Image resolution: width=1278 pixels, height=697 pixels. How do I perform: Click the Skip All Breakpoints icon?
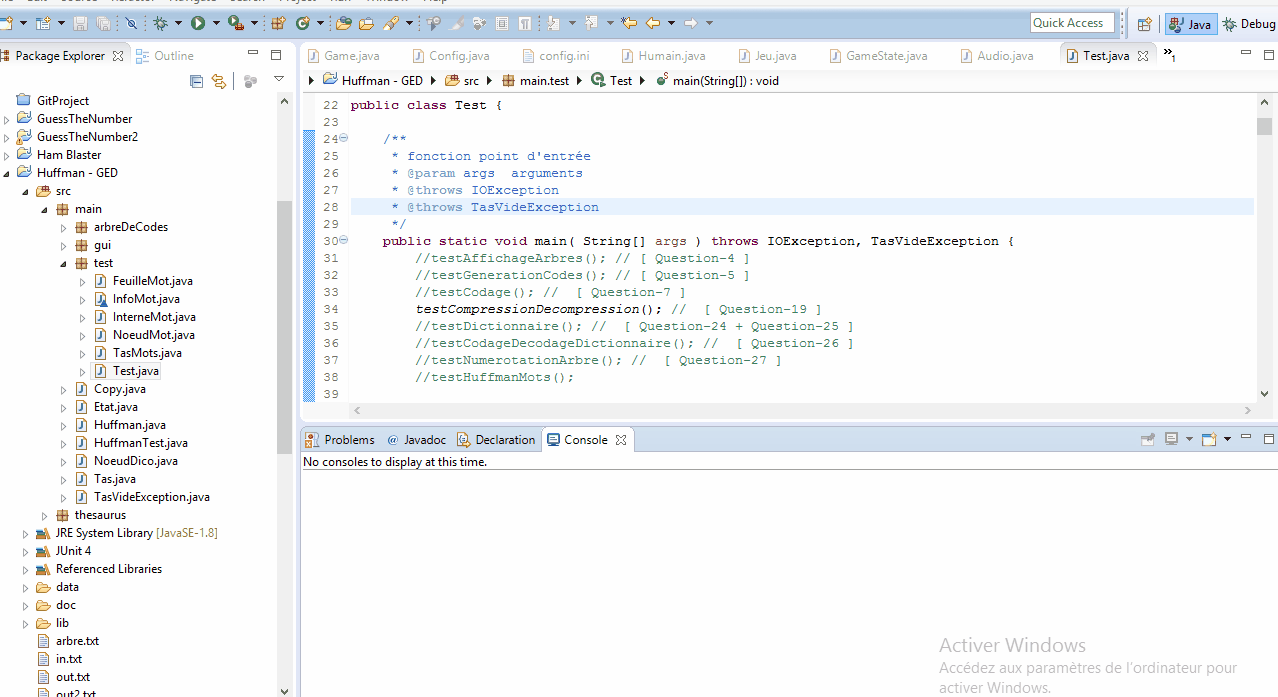pos(131,22)
